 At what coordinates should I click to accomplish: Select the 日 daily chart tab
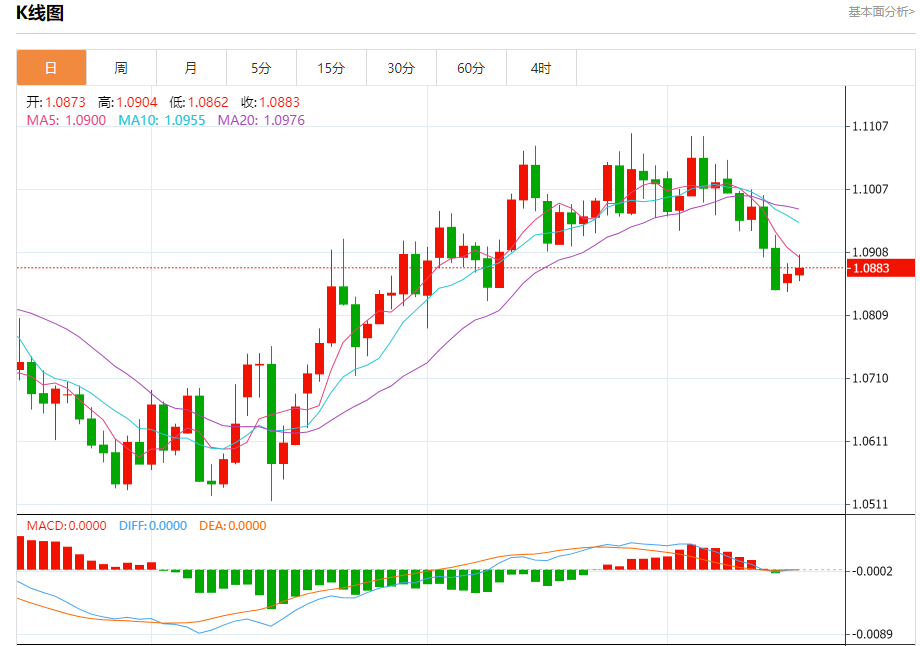[52, 68]
